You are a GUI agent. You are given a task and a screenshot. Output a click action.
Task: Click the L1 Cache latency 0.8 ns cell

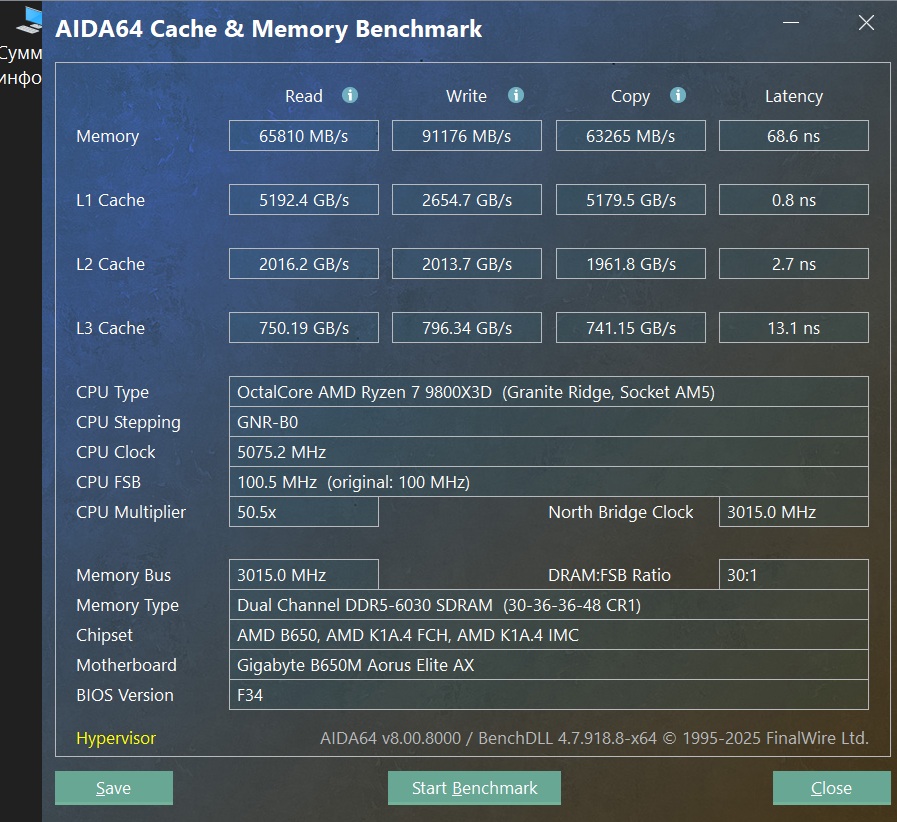pos(793,200)
